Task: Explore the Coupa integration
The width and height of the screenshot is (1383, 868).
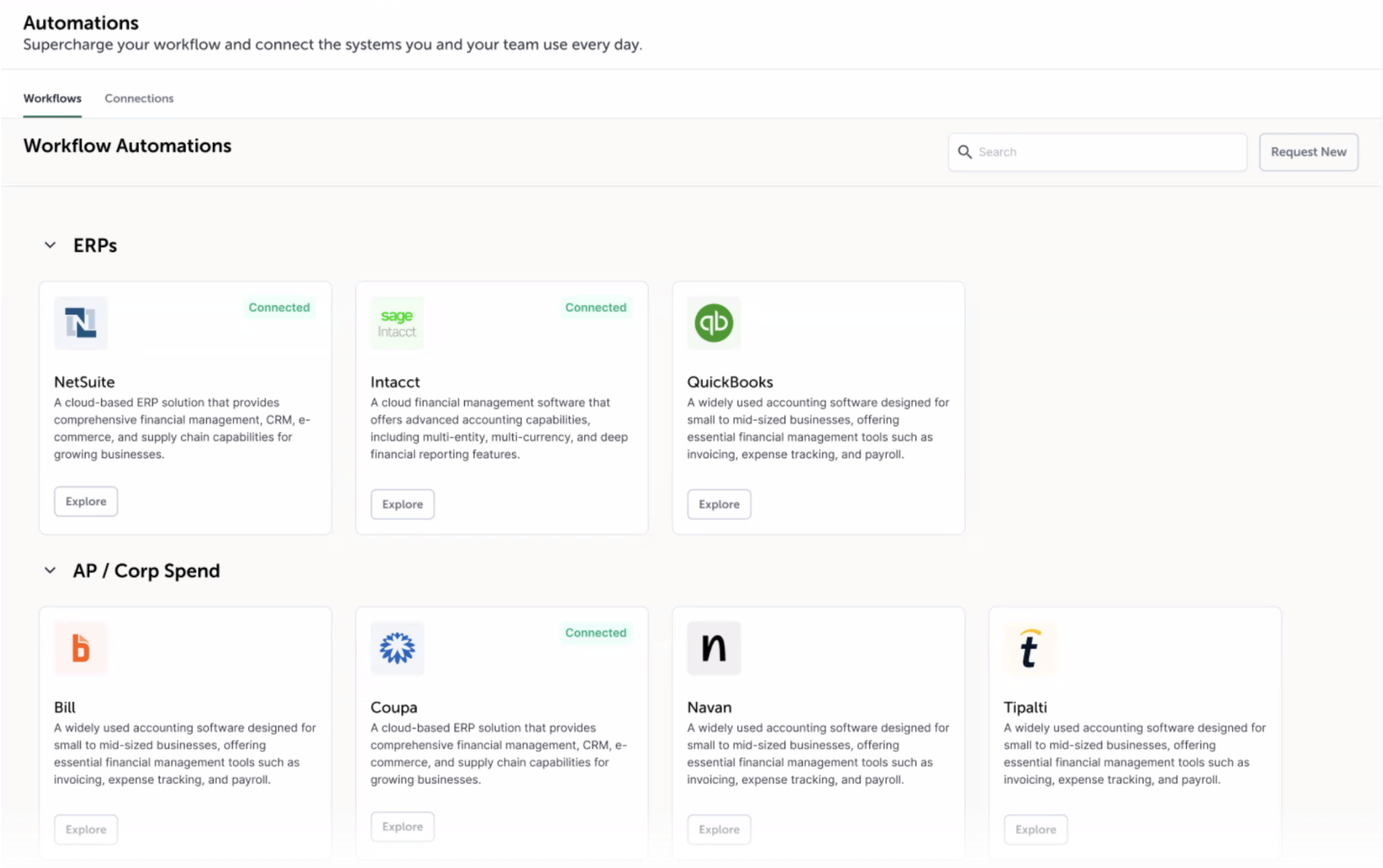Action: pyautogui.click(x=402, y=827)
